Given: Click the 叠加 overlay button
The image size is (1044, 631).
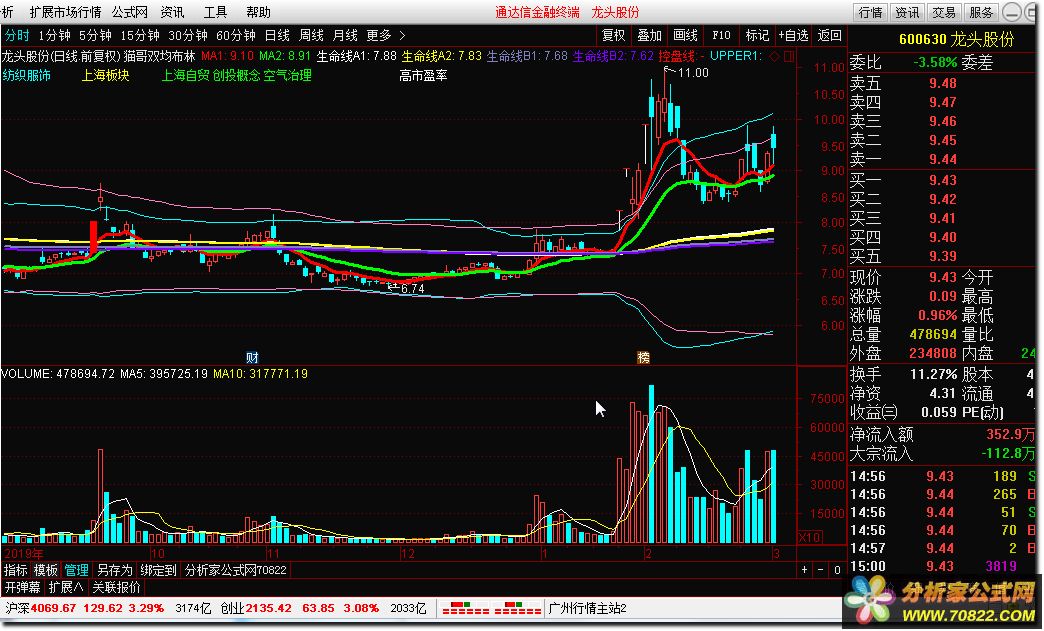Looking at the screenshot, I should click(x=649, y=35).
